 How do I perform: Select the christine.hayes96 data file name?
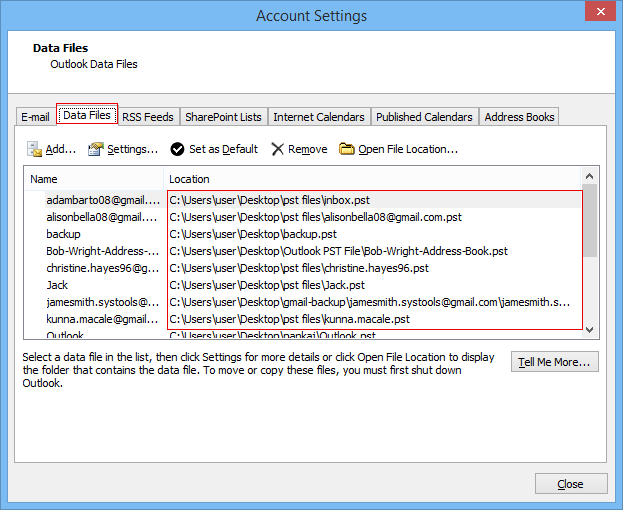(x=103, y=268)
